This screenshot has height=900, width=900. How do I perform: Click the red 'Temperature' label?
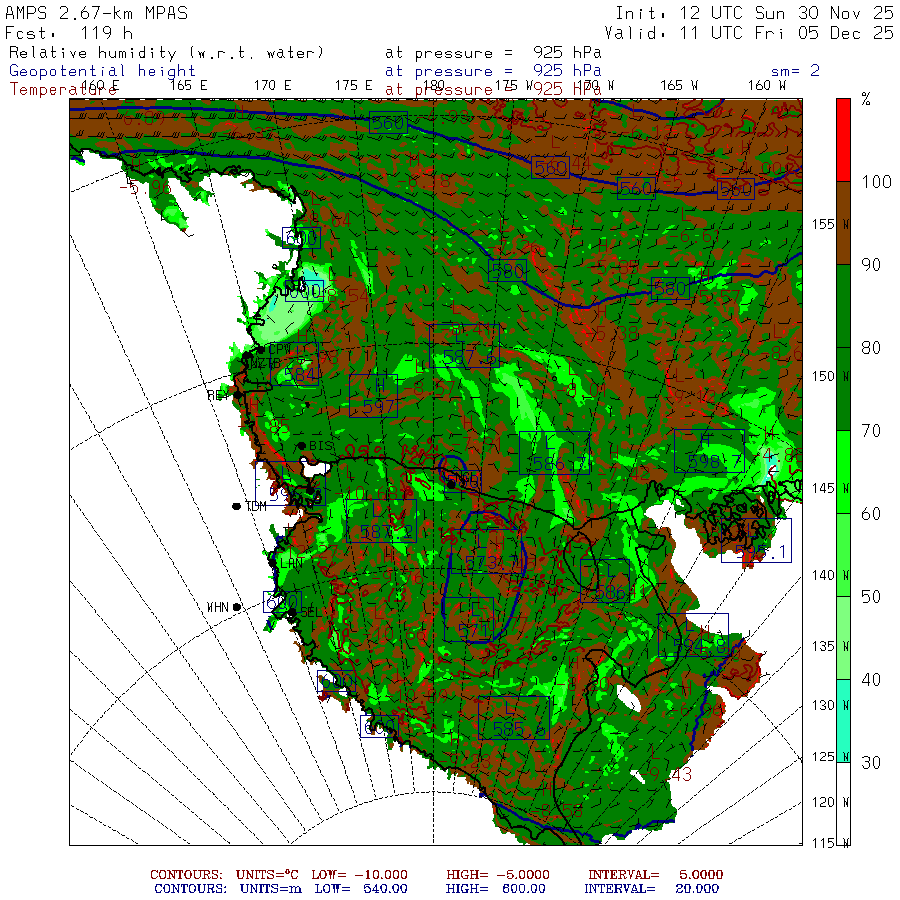(63, 90)
